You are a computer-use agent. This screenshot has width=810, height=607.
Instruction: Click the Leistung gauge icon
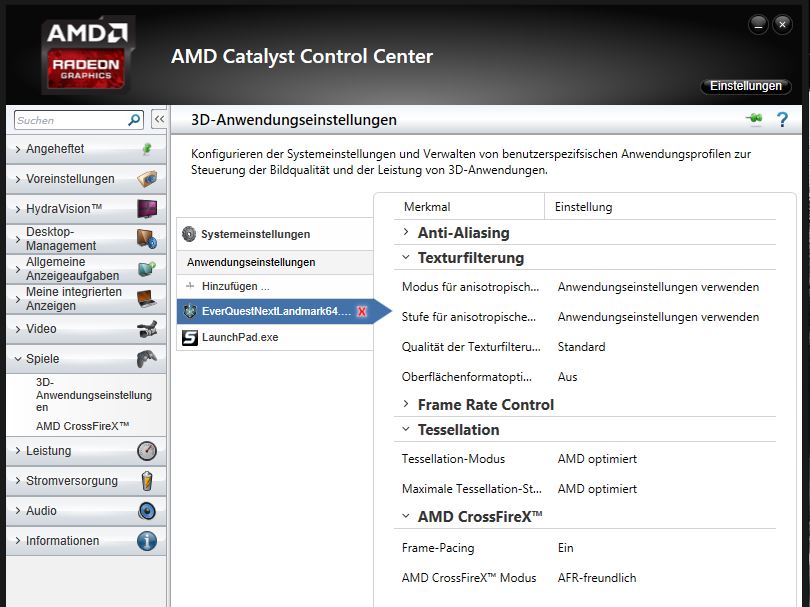point(147,450)
